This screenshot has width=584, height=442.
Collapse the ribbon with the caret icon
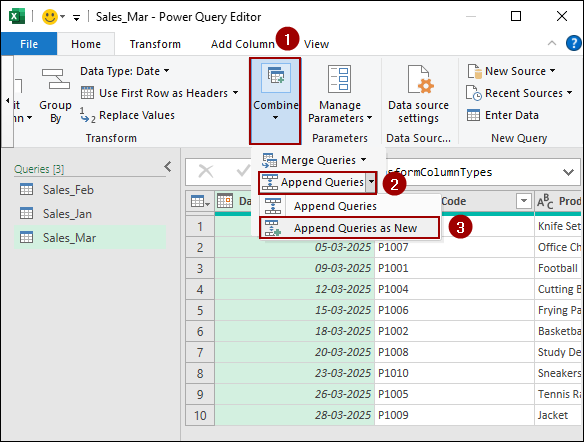click(x=552, y=43)
